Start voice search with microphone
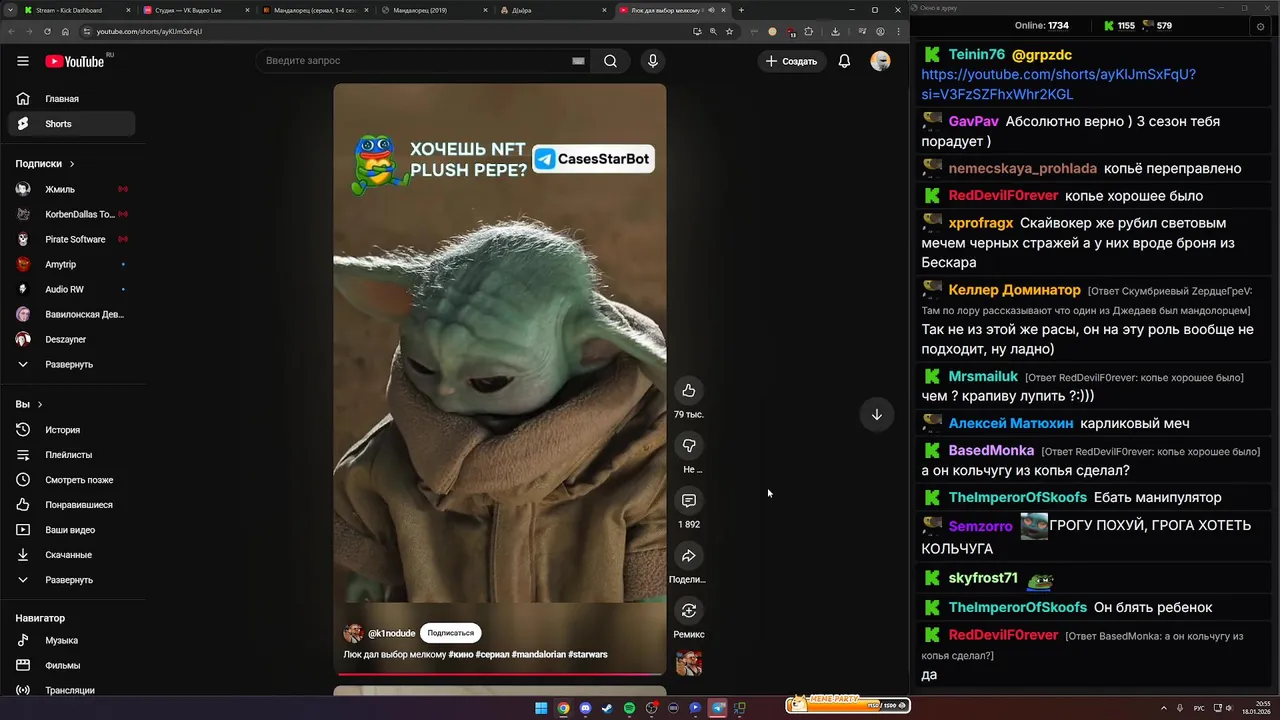1280x720 pixels. click(653, 61)
